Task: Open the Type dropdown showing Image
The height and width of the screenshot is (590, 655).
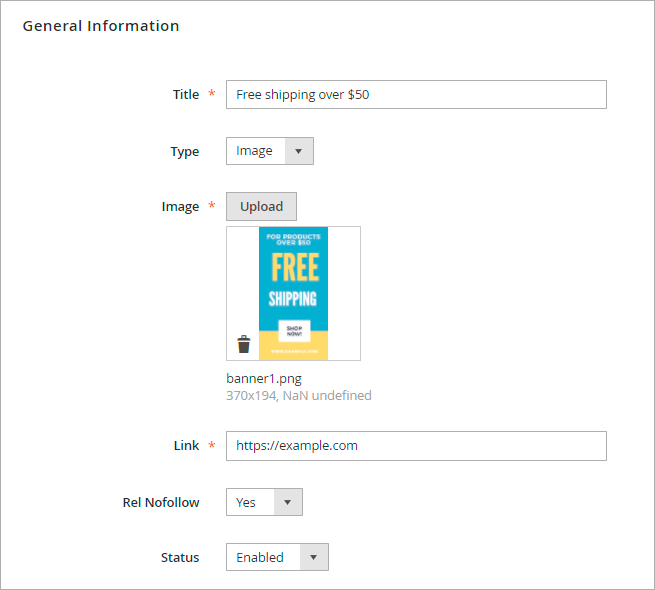Action: (x=269, y=151)
